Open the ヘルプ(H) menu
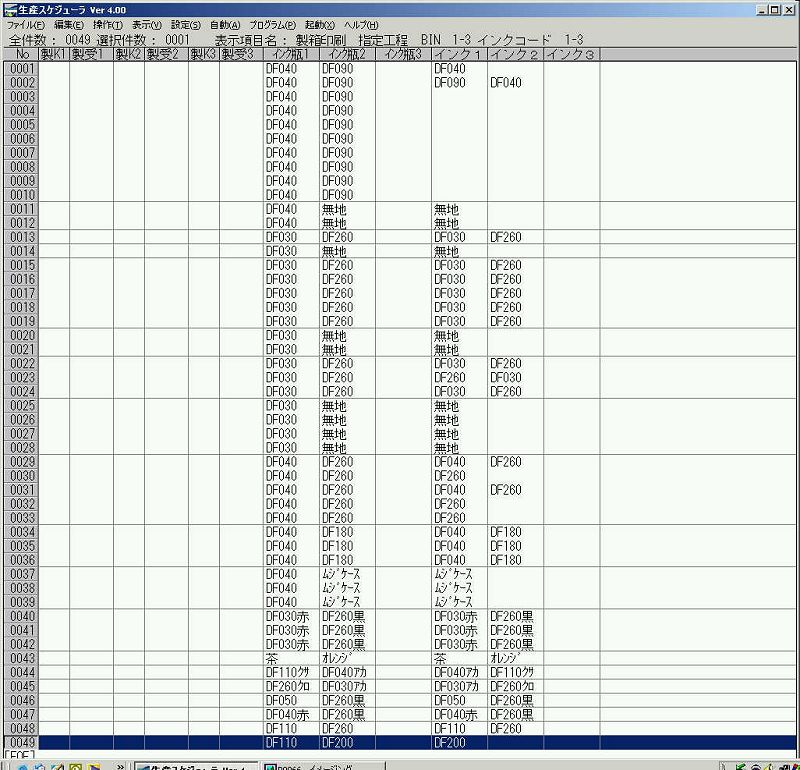Image resolution: width=800 pixels, height=770 pixels. point(361,24)
